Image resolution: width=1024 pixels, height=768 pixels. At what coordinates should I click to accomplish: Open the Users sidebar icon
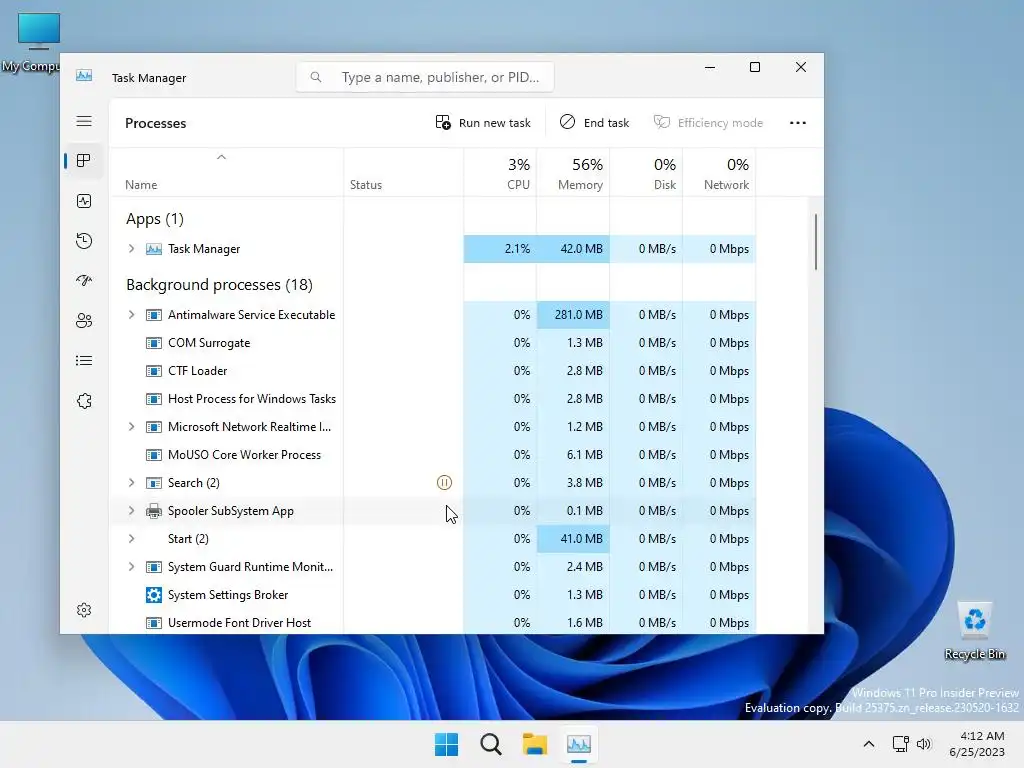84,321
